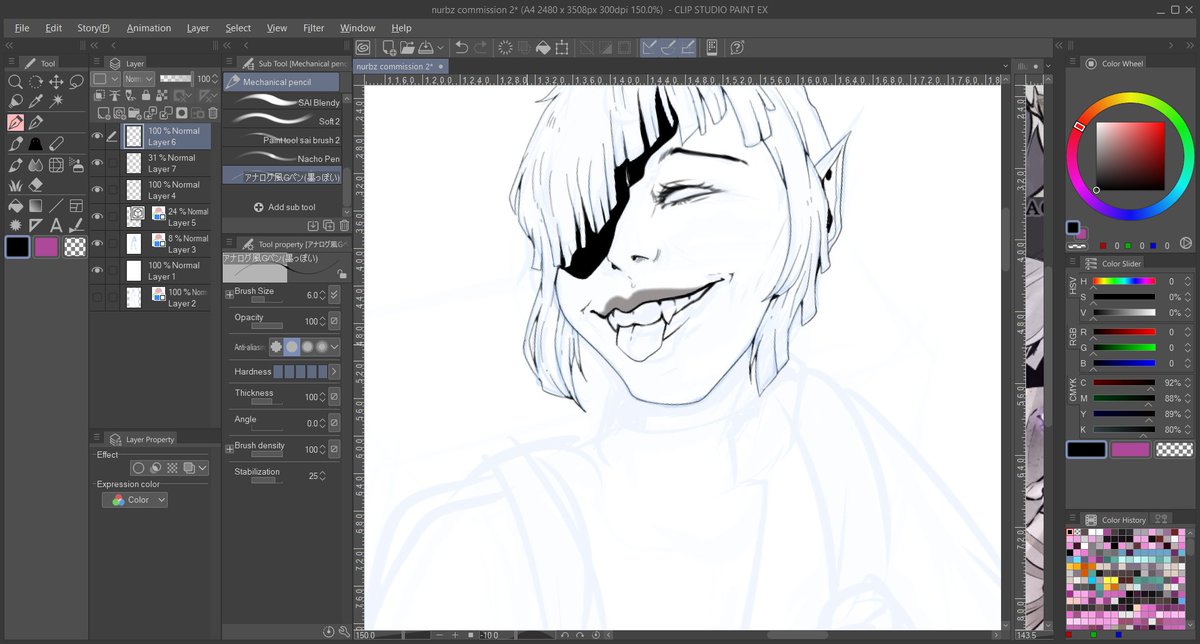Click the Clear (delete) spinner icon

(505, 47)
